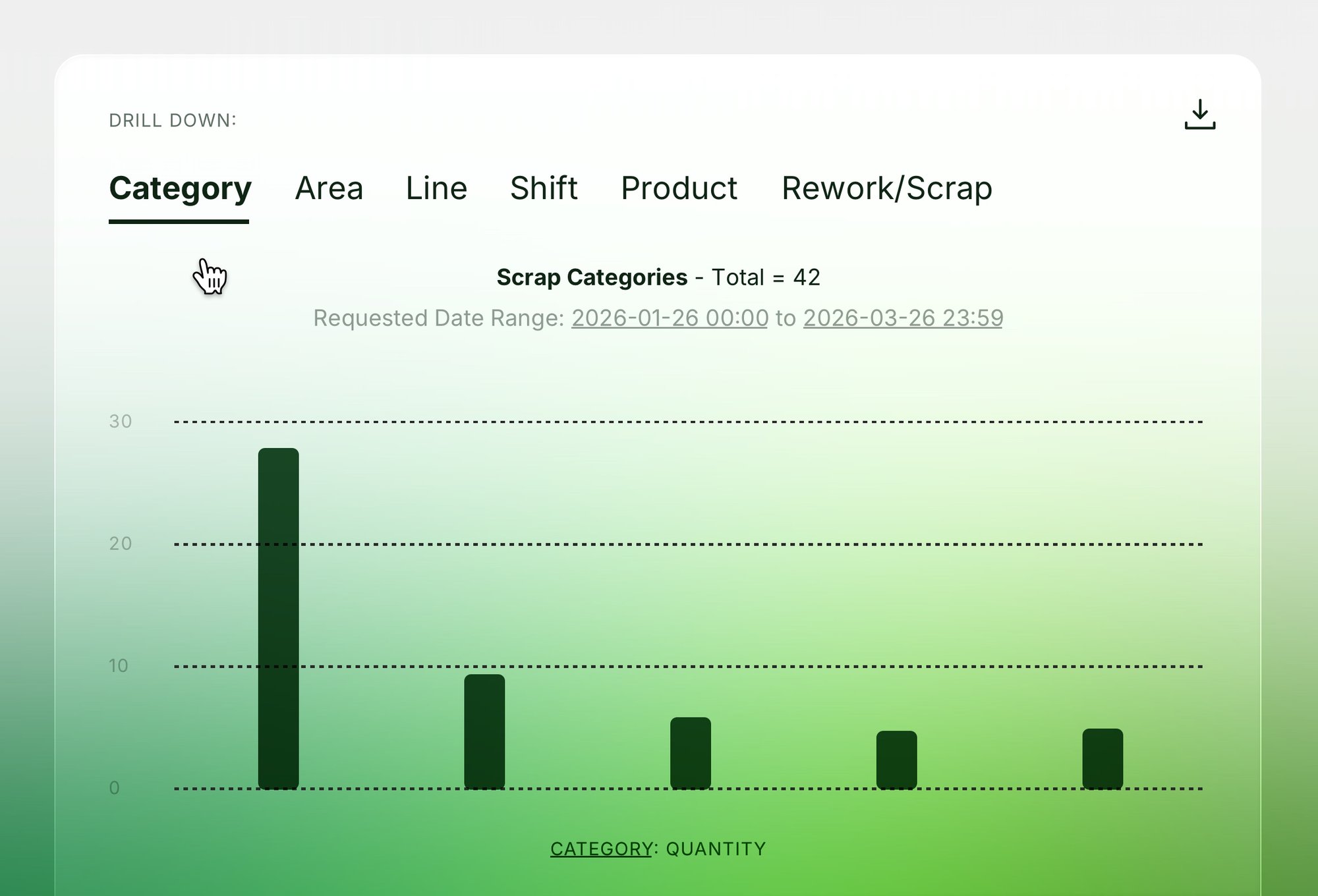Click the second bar just under 10
Screen dimensions: 1318x896
click(x=484, y=731)
